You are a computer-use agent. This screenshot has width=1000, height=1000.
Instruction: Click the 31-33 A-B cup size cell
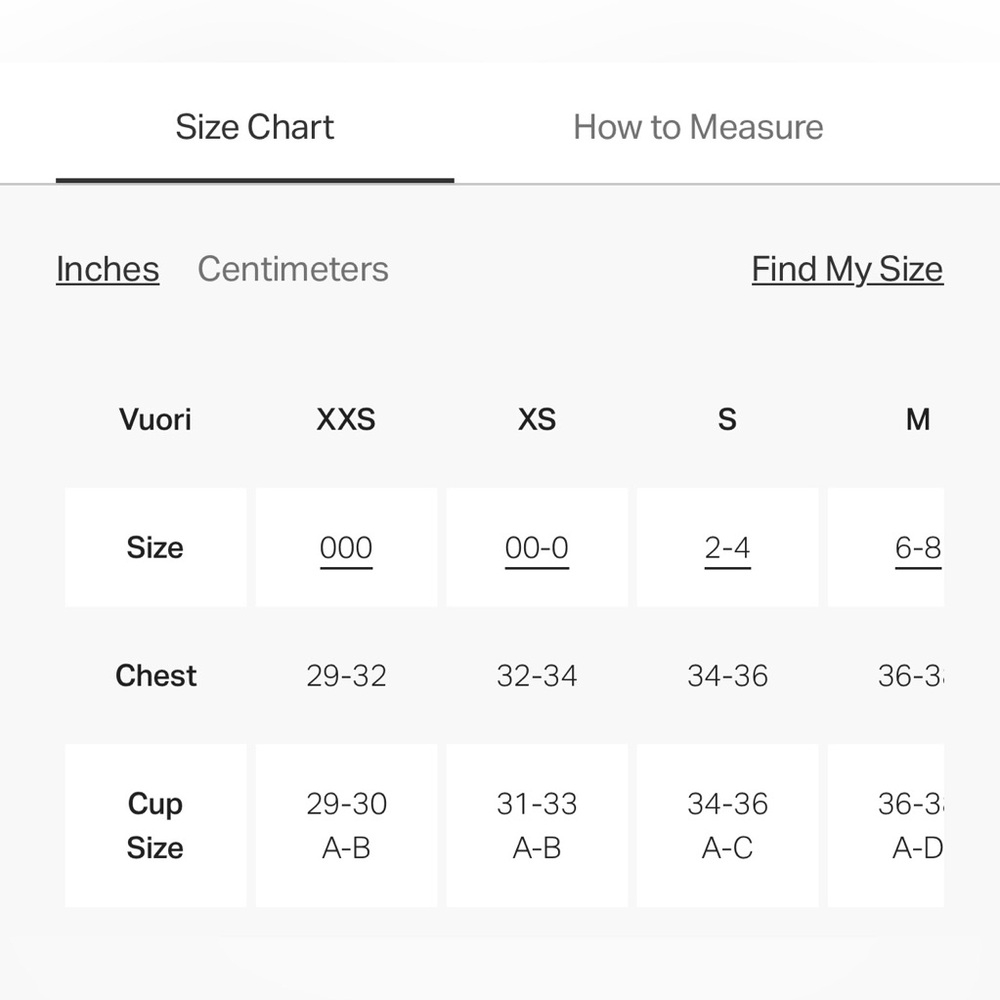(x=537, y=825)
